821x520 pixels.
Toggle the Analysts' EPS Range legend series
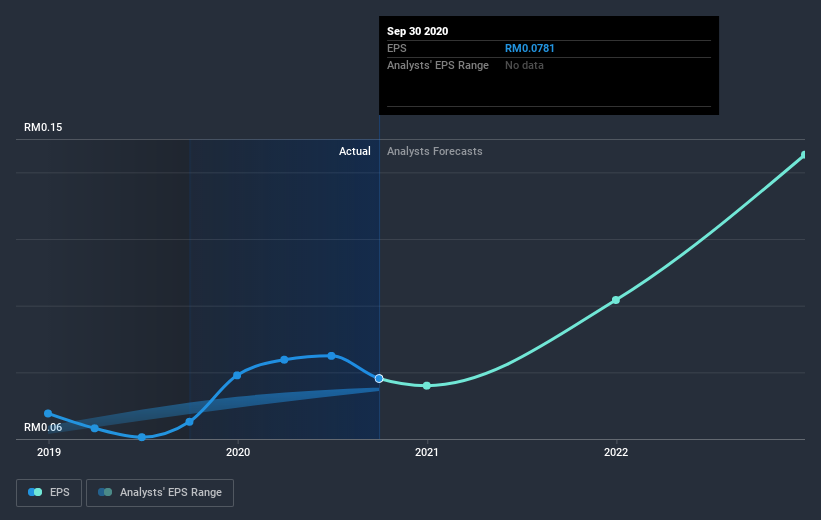point(160,492)
